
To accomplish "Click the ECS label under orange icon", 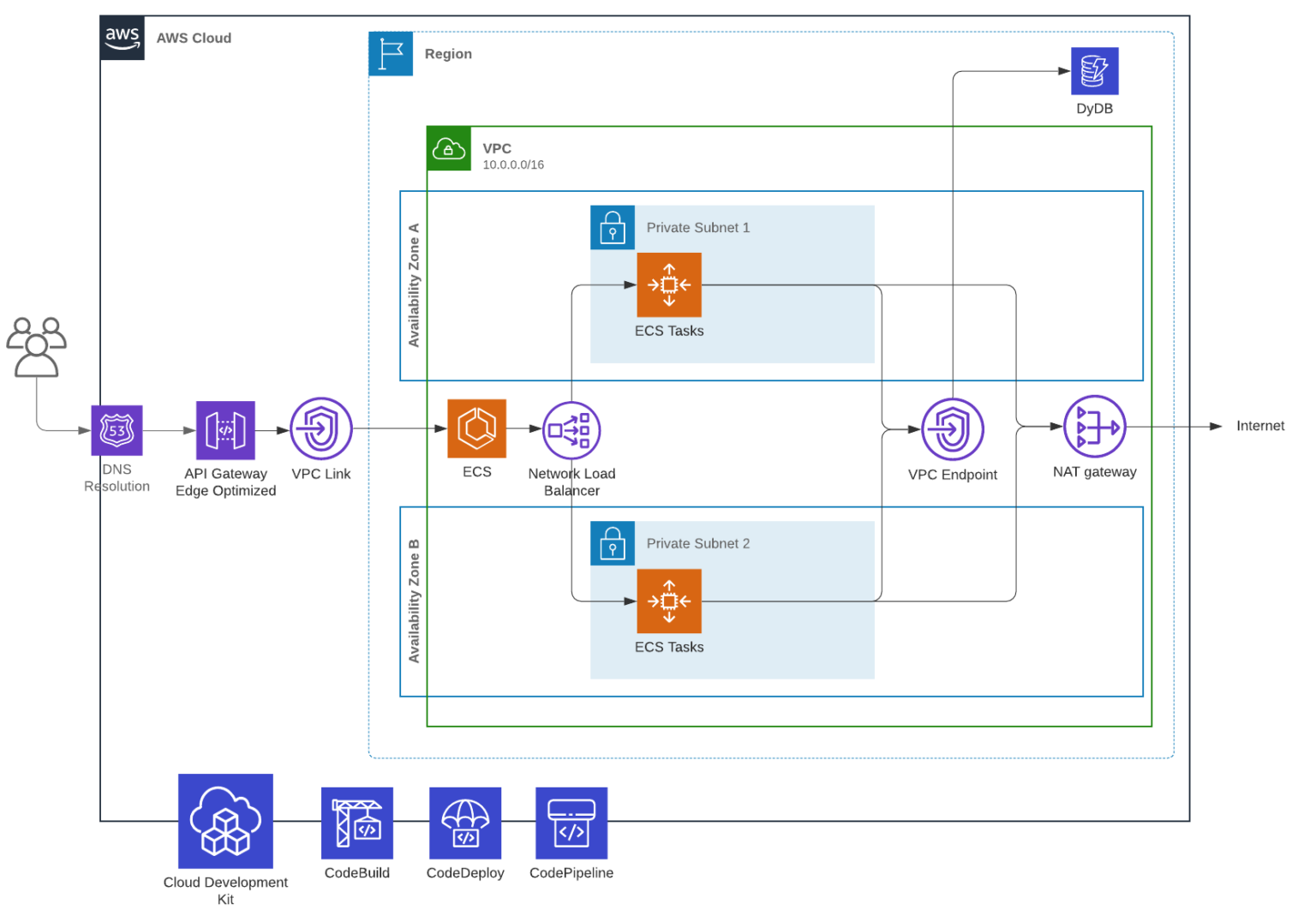I will click(x=477, y=472).
